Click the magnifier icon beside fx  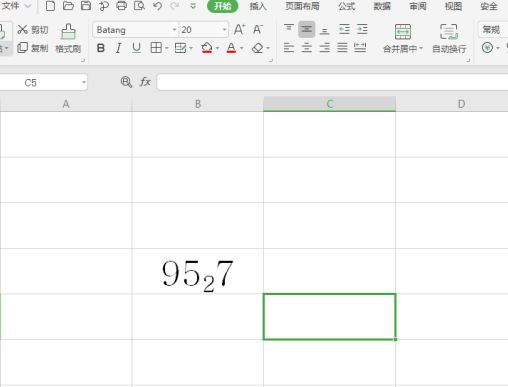[126, 82]
